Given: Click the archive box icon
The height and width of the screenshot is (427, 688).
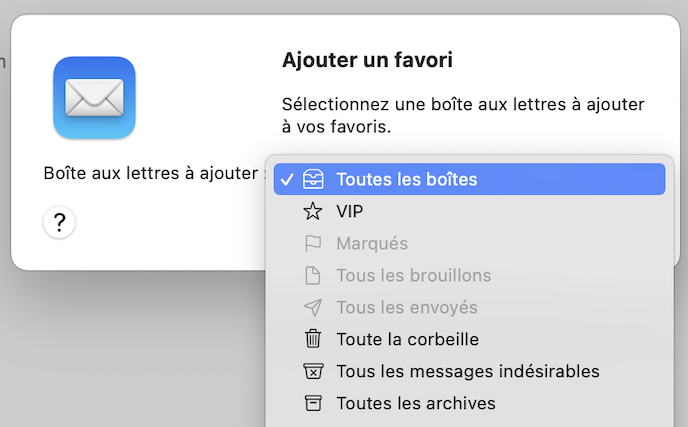Looking at the screenshot, I should click(x=313, y=404).
